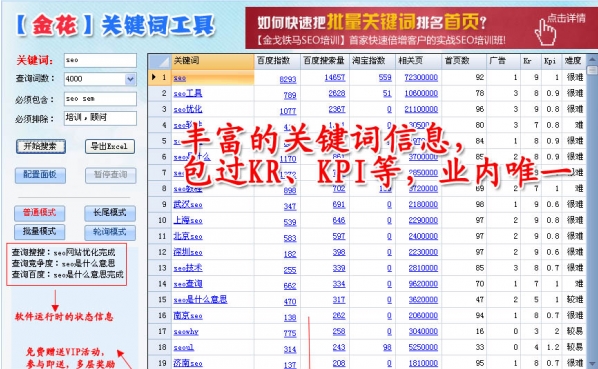This screenshot has width=598, height=369.
Task: Open keyword link seowhy
Action: pos(186,332)
